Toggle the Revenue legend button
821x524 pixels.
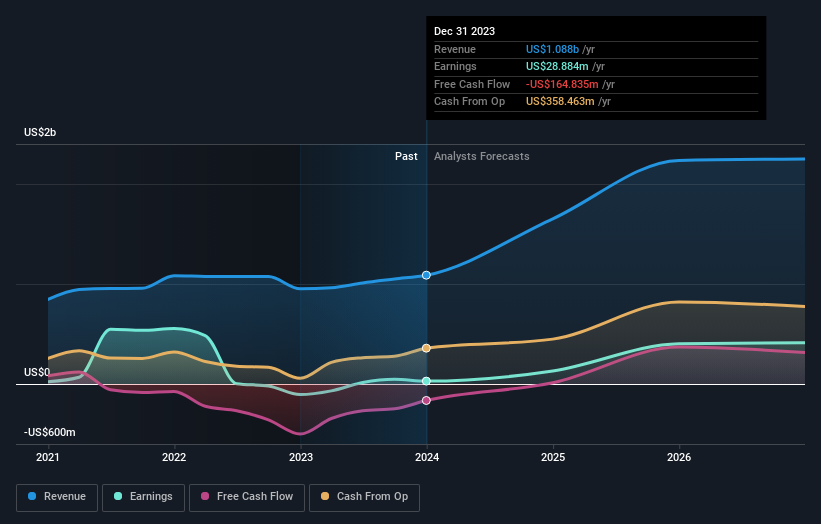[57, 497]
